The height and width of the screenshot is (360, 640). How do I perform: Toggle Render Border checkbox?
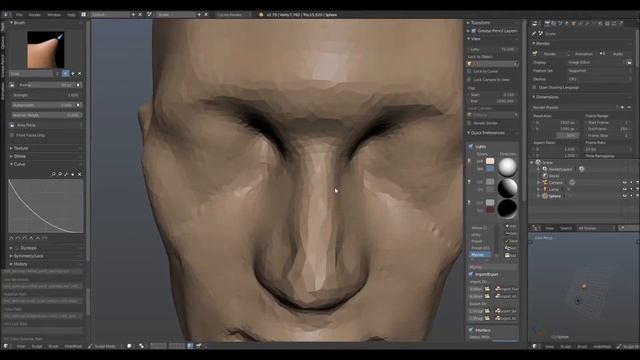(x=469, y=123)
